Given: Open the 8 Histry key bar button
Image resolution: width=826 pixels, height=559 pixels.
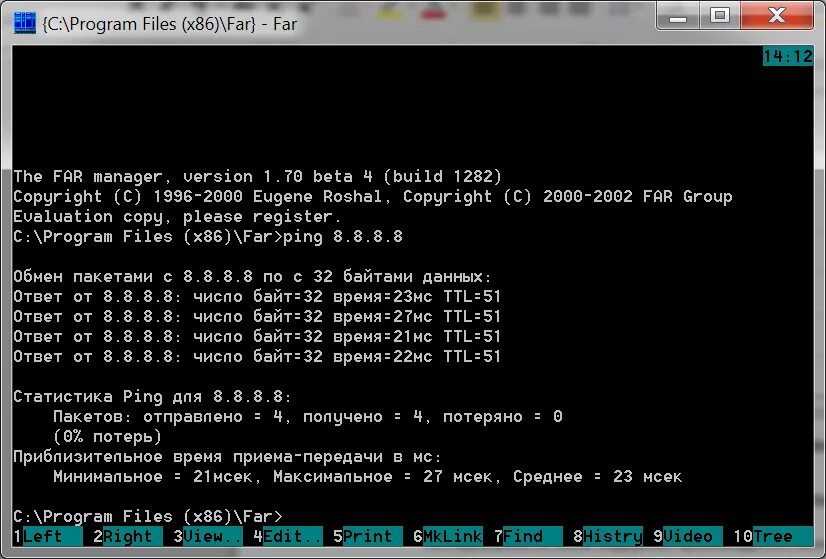Looking at the screenshot, I should [608, 536].
